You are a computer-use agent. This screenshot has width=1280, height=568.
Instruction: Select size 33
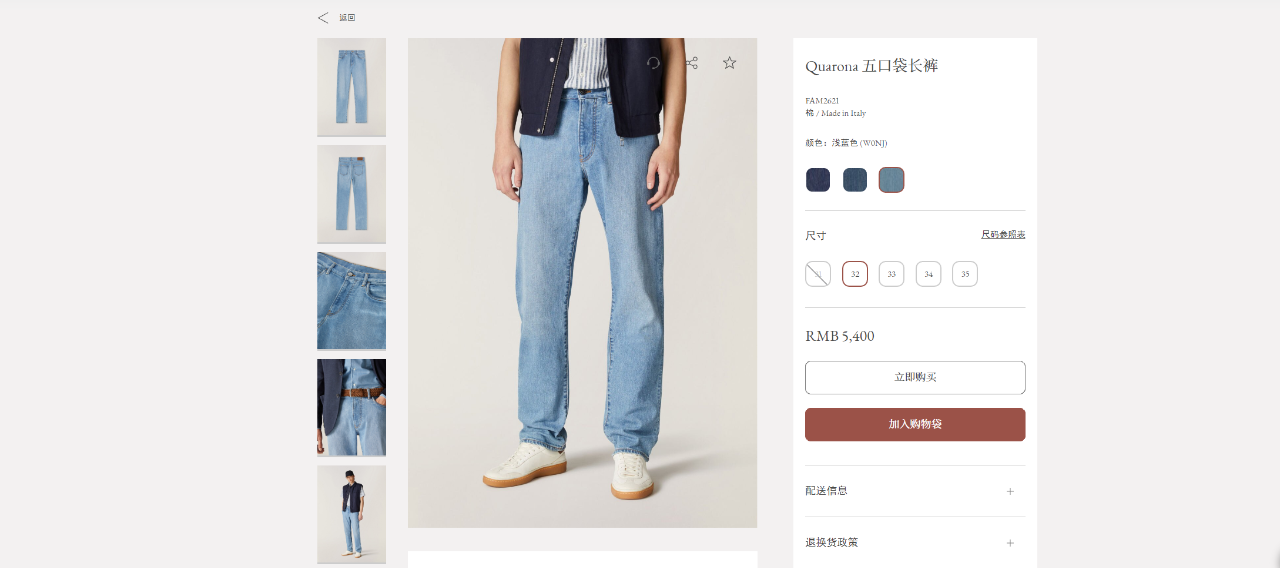point(891,274)
